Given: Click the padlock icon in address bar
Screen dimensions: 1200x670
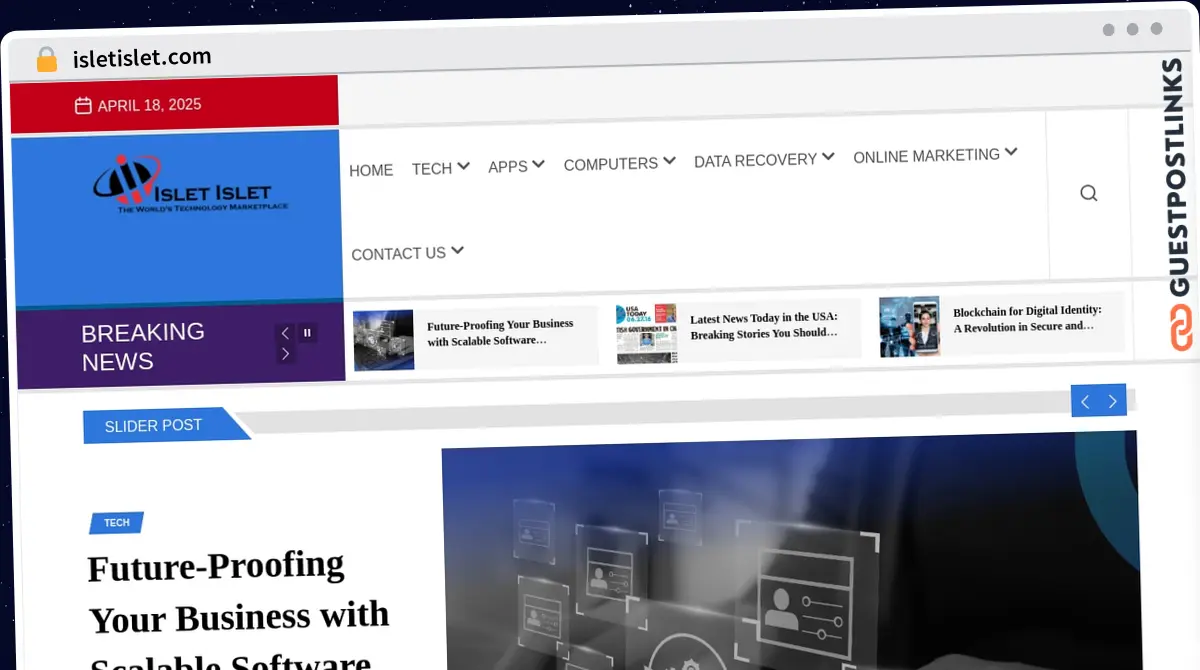Looking at the screenshot, I should click(46, 60).
